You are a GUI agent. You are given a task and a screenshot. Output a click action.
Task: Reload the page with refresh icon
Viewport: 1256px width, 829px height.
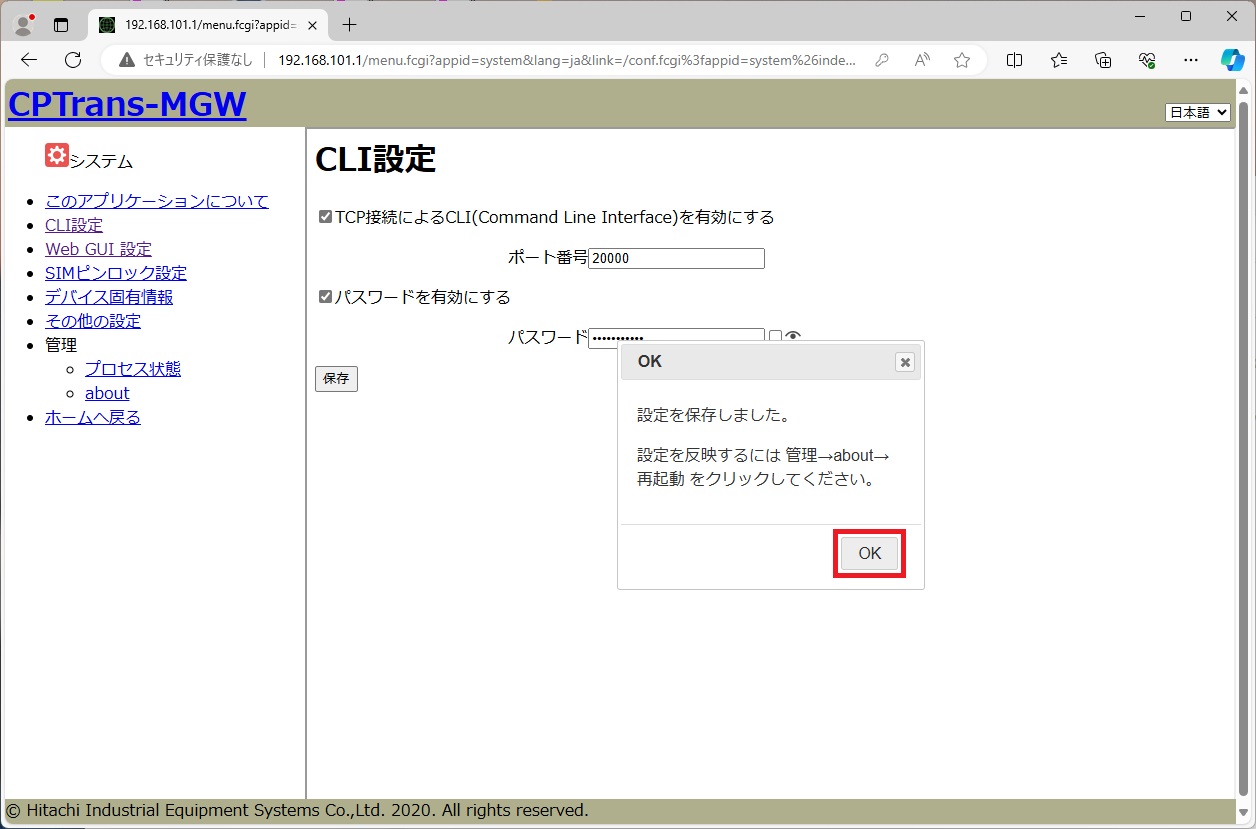pyautogui.click(x=73, y=60)
